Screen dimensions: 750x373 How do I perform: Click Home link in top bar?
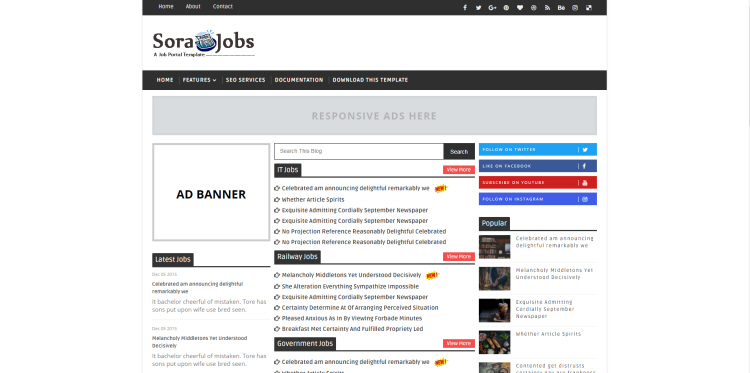click(166, 7)
